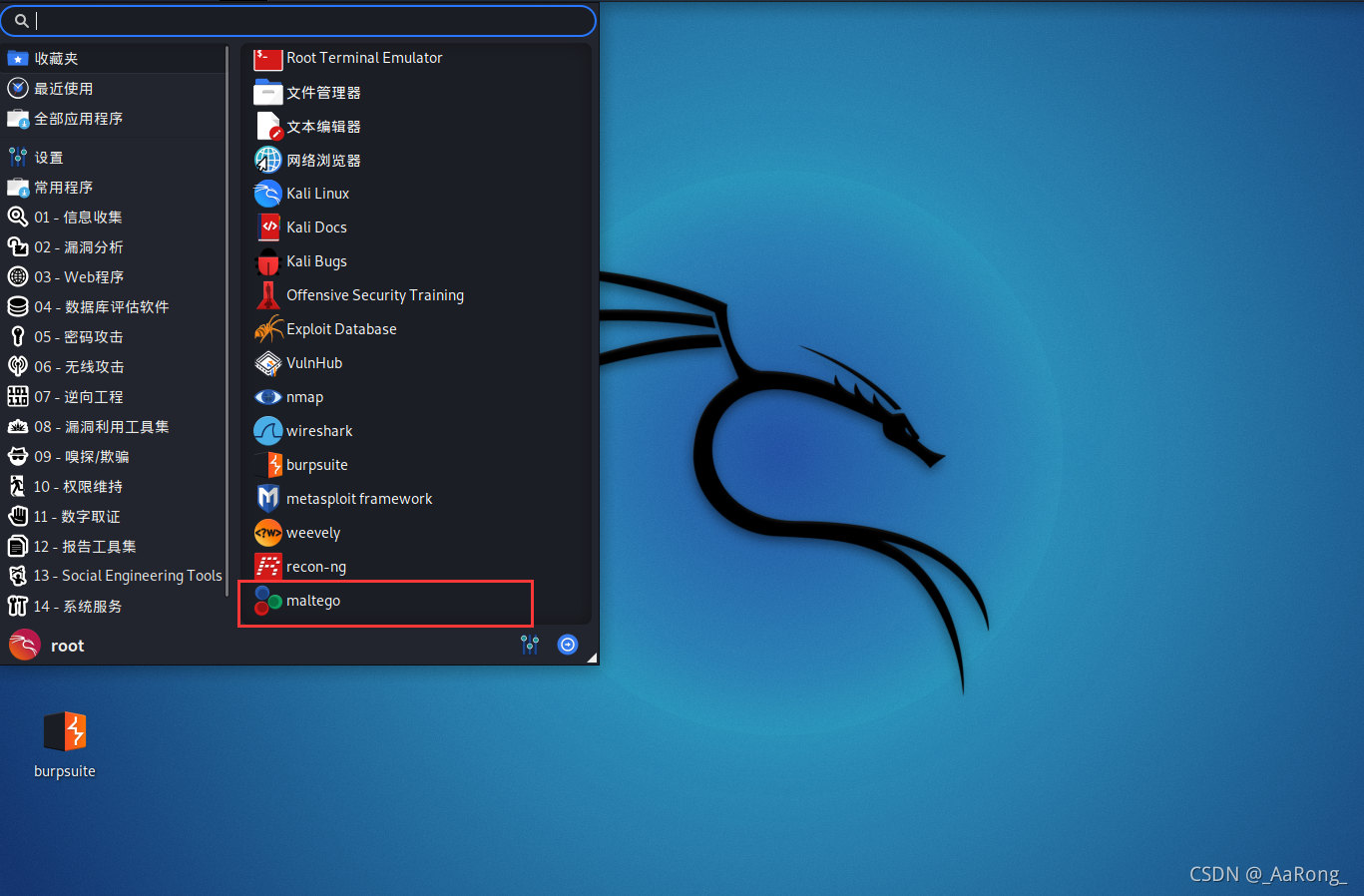Open the 文本编辑器 text editor icon
This screenshot has height=896, width=1364.
coord(267,127)
